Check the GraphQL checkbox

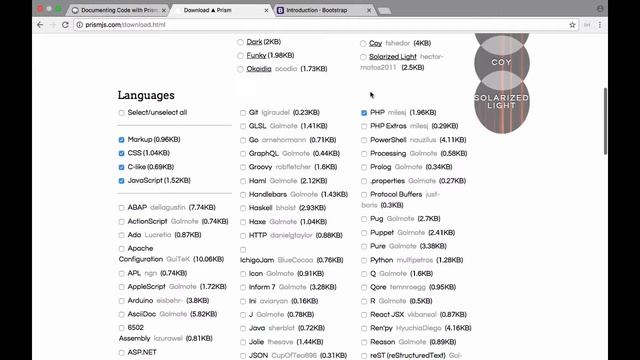(x=243, y=154)
